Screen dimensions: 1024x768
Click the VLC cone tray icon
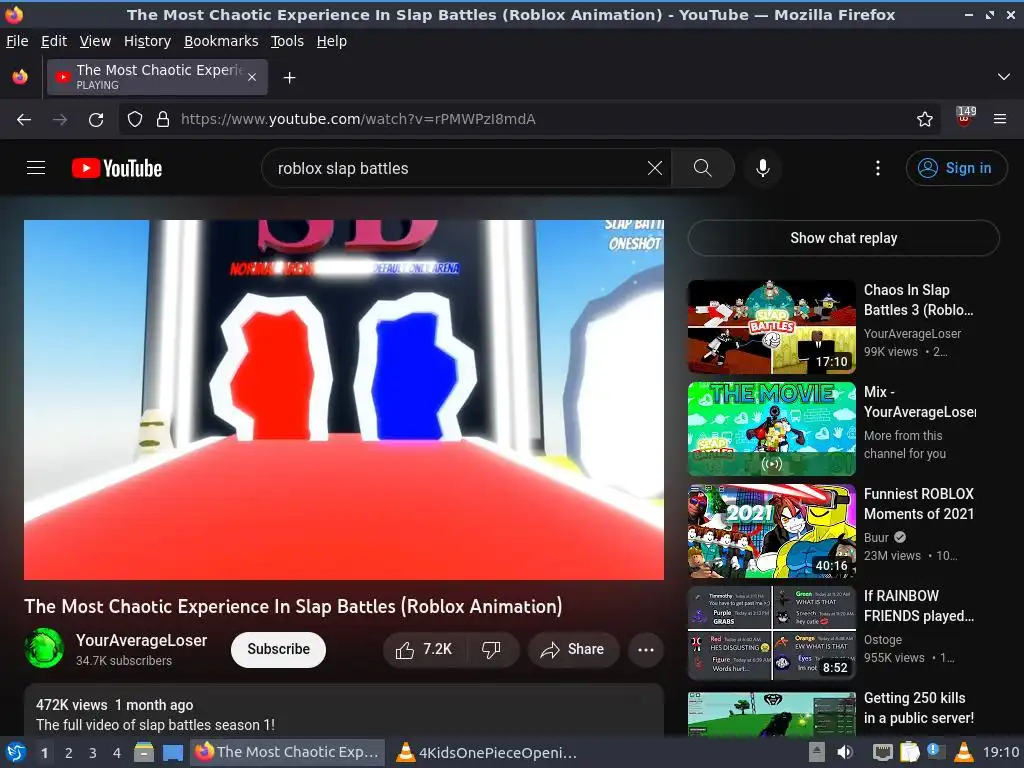(963, 752)
